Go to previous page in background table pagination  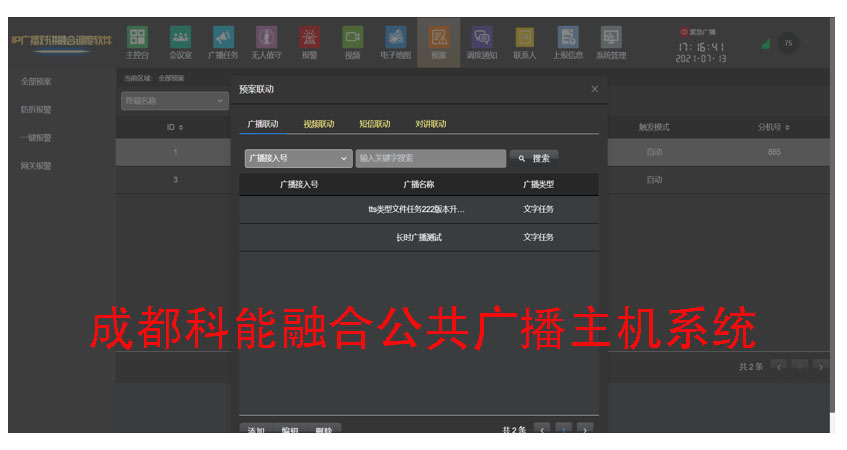point(778,367)
